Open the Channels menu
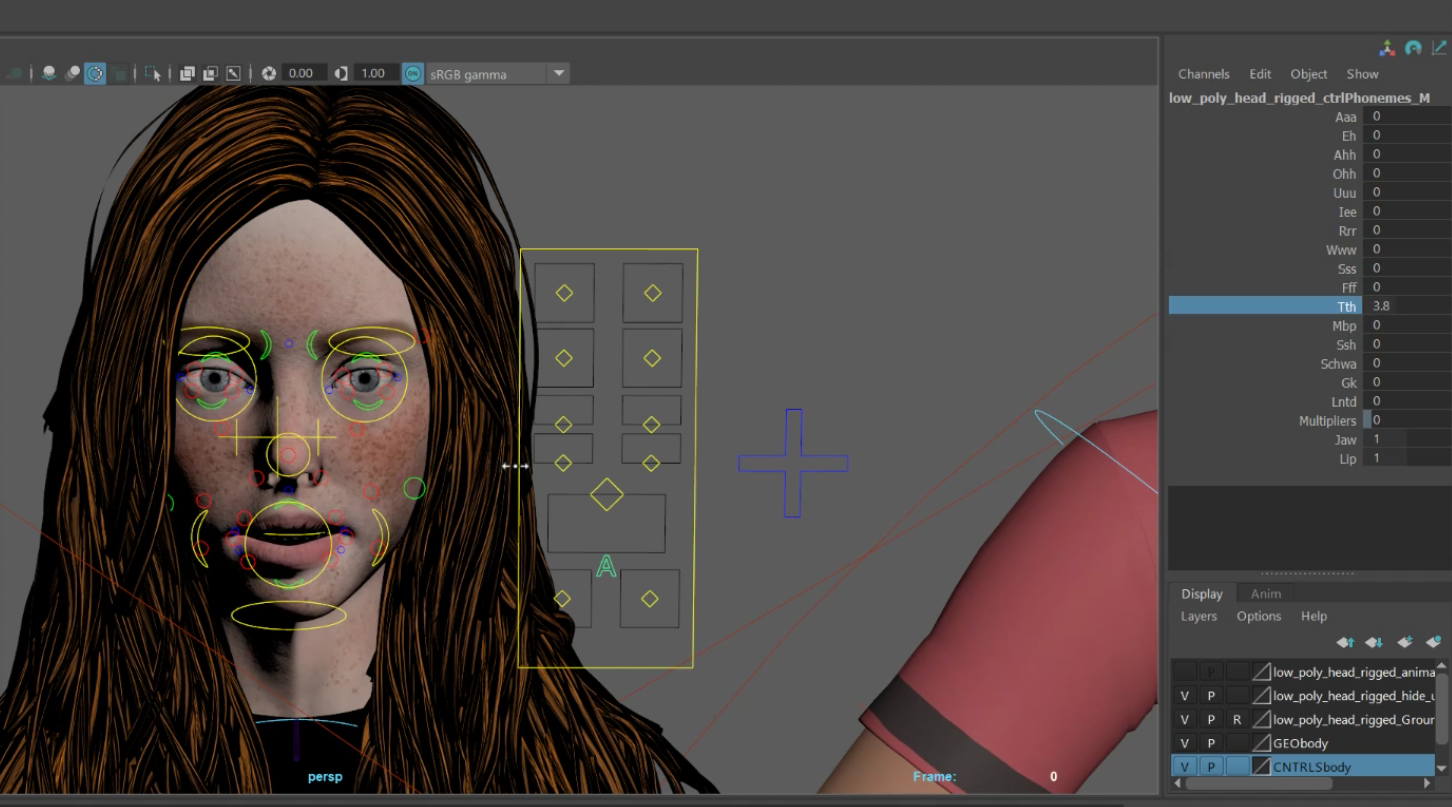1452x807 pixels. pyautogui.click(x=1203, y=74)
